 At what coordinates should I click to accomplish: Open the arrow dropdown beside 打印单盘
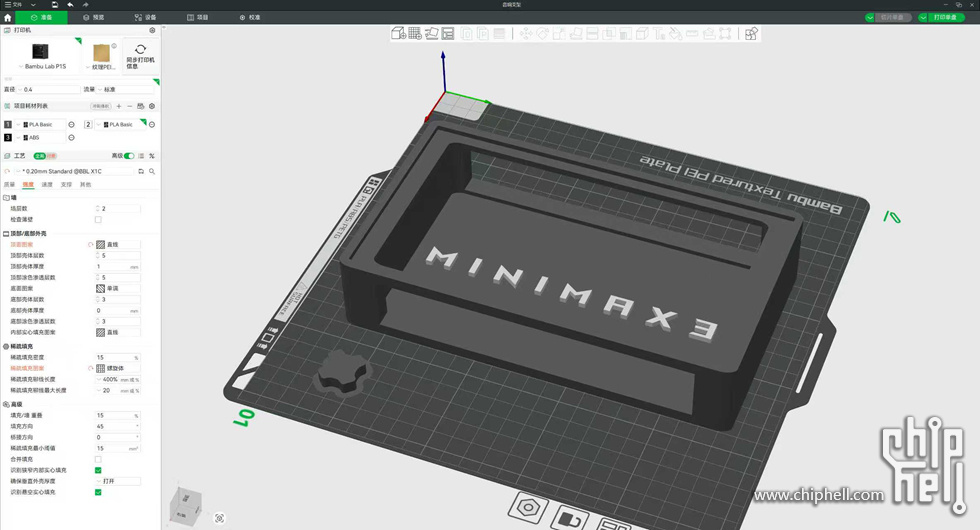923,18
